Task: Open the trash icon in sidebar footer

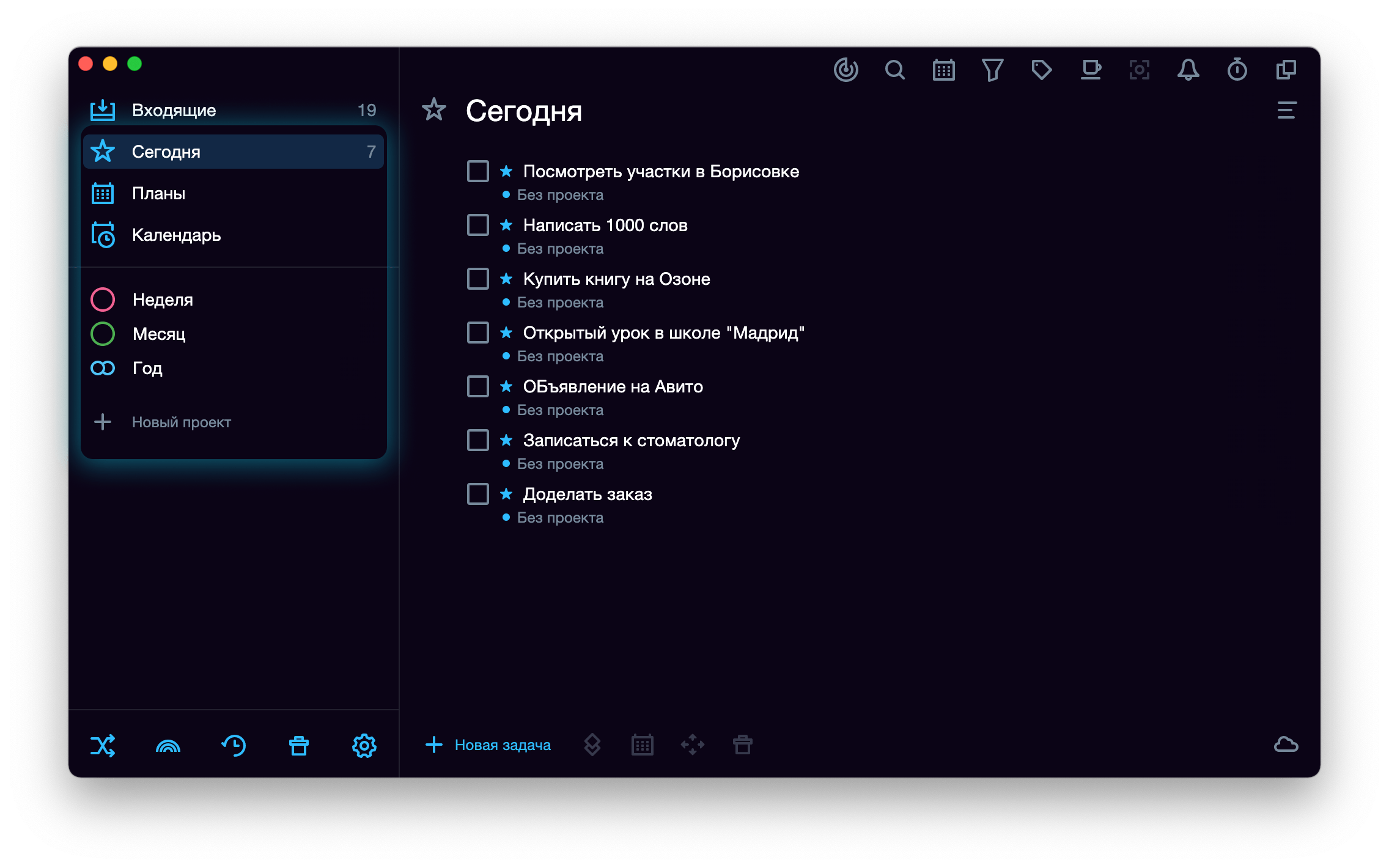Action: click(x=299, y=746)
